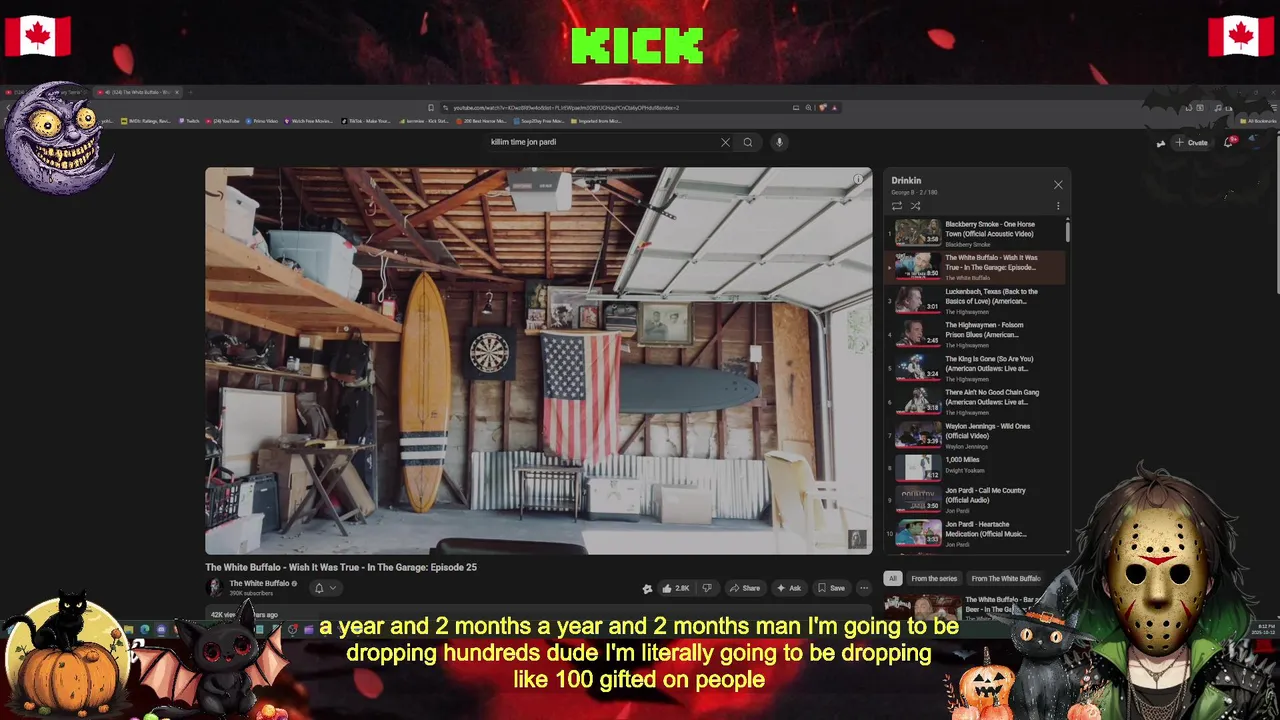Toggle shuffle playlist icon in Drinkin panel
Viewport: 1280px width, 720px height.
[x=915, y=206]
